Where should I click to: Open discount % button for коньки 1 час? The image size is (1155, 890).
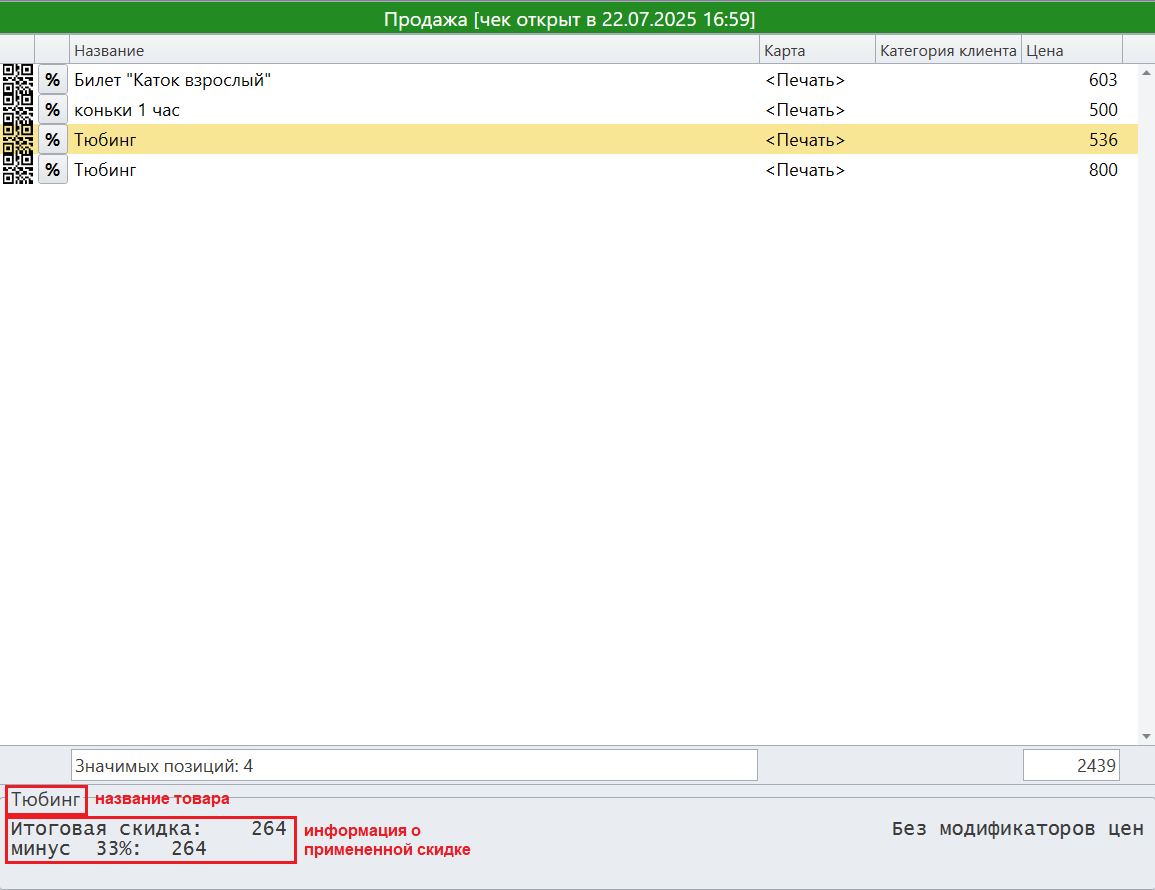point(52,110)
